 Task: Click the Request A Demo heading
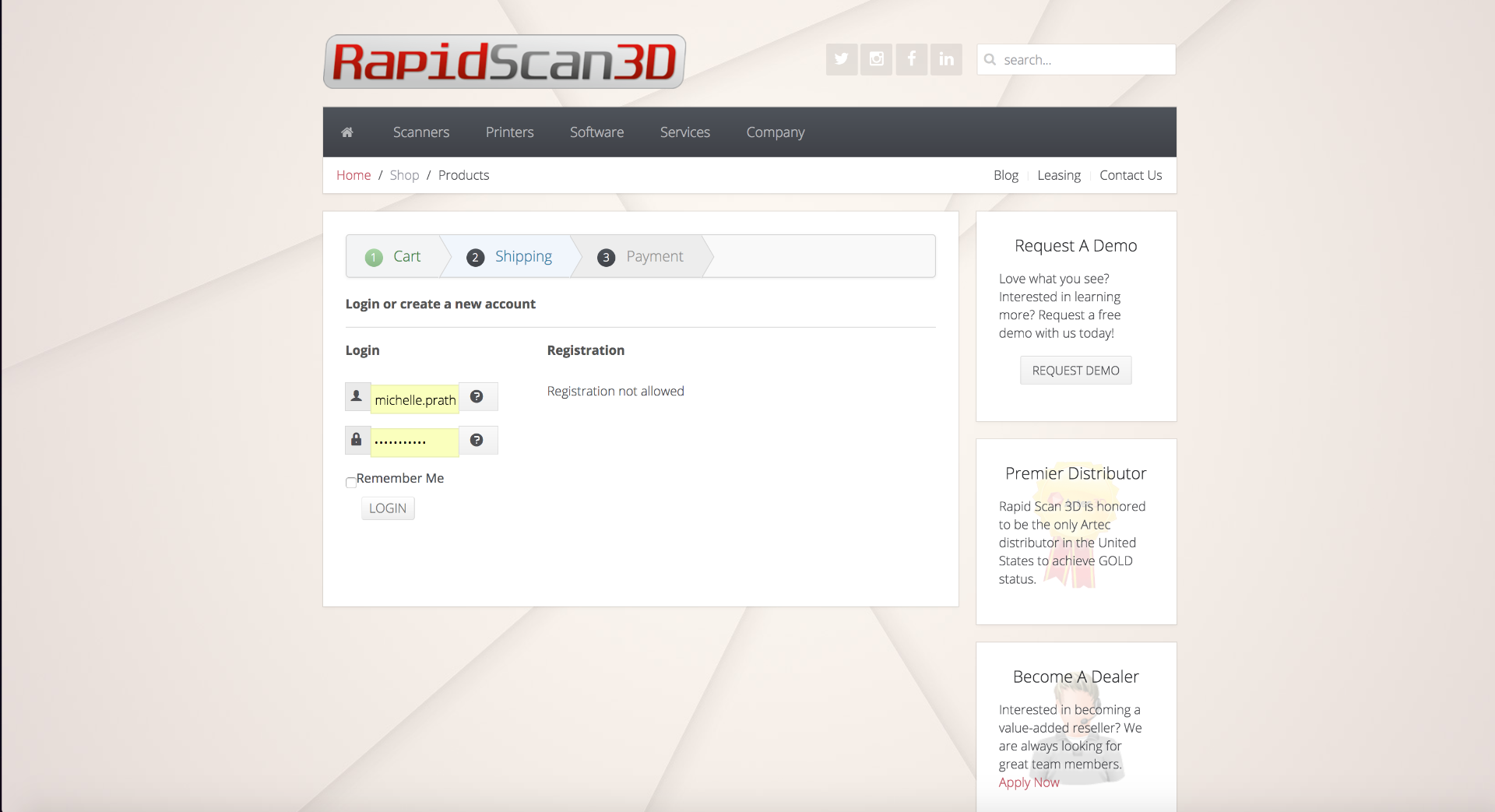click(x=1076, y=246)
